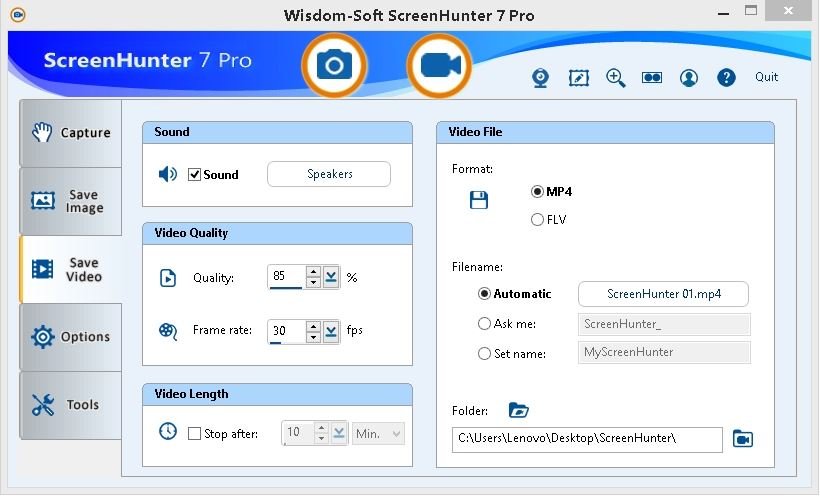
Task: Click the video folder icon beside path
Action: 742,439
